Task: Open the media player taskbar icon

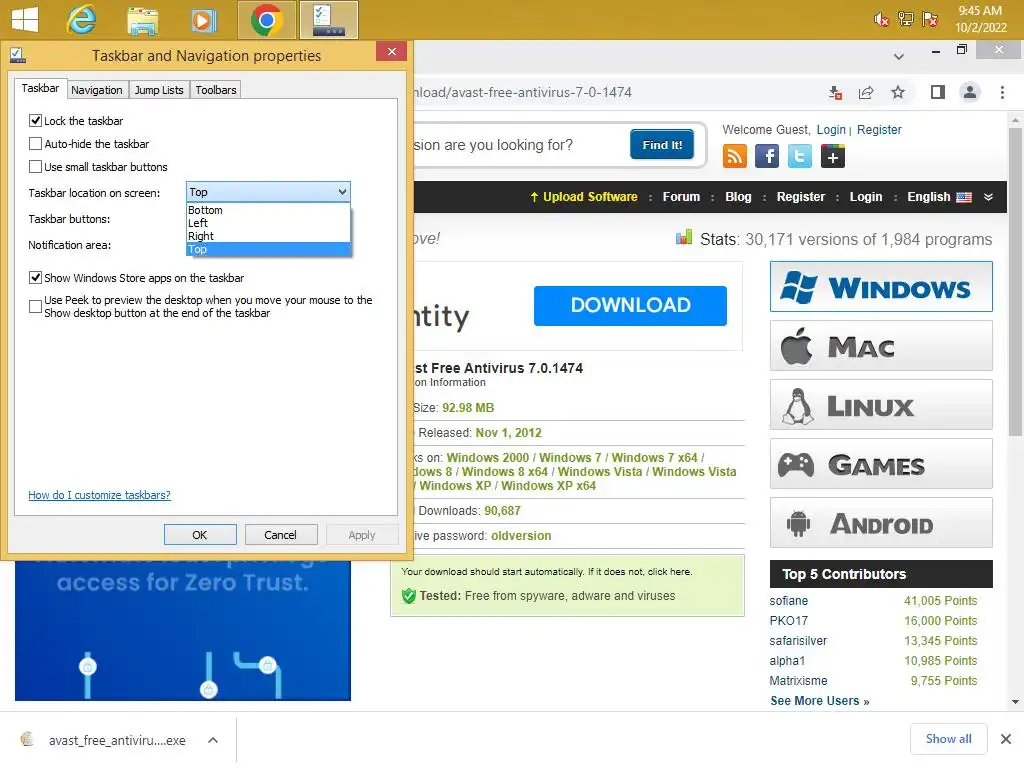Action: tap(203, 20)
